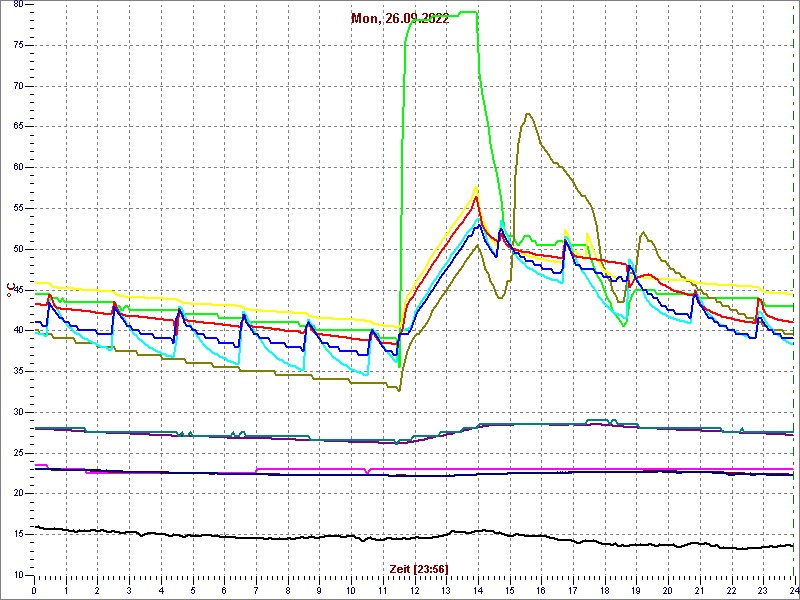The image size is (800, 600).
Task: Click hour 7 on the time axis
Action: [256, 590]
